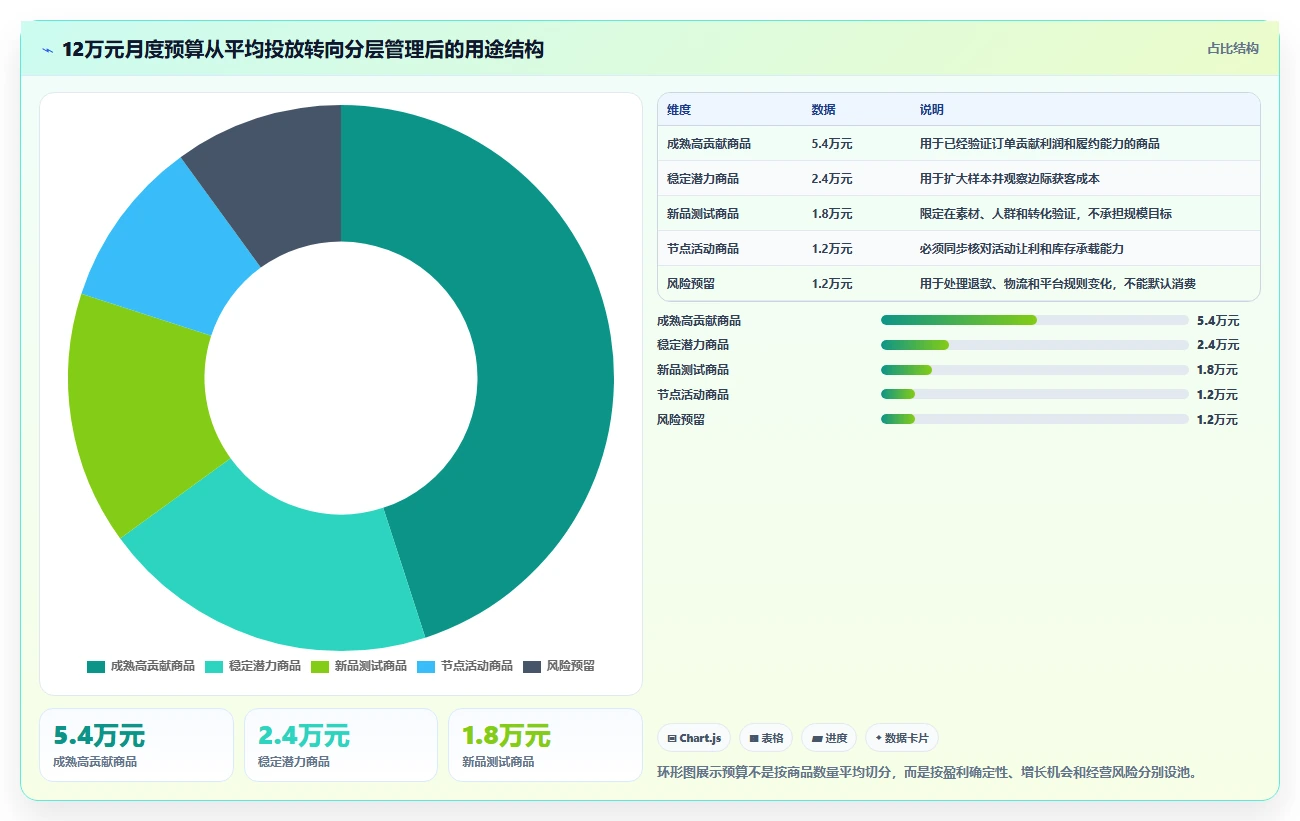The width and height of the screenshot is (1300, 821).
Task: Select the 成熟高贡献商品 table row name
Action: (709, 144)
